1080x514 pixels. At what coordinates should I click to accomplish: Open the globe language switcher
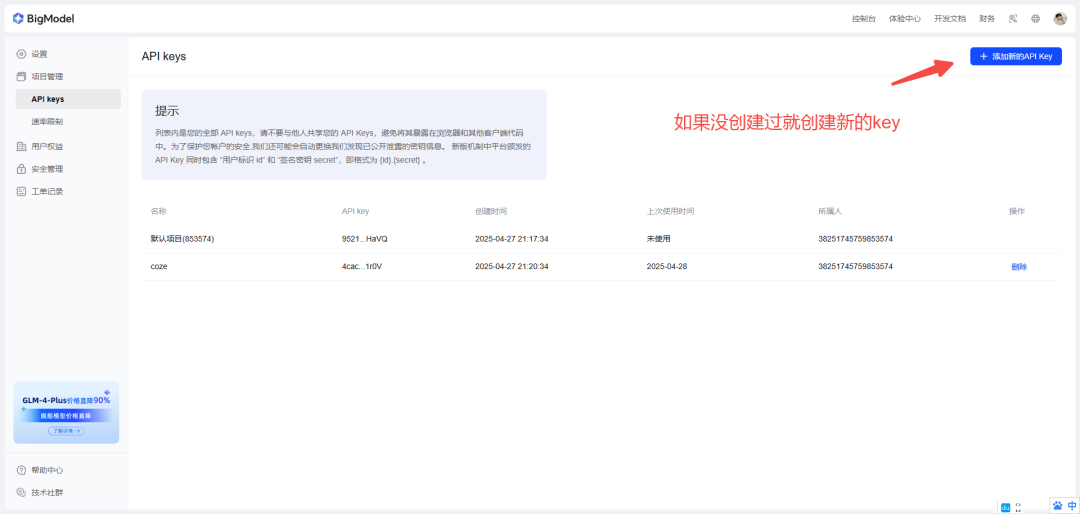coord(1035,19)
